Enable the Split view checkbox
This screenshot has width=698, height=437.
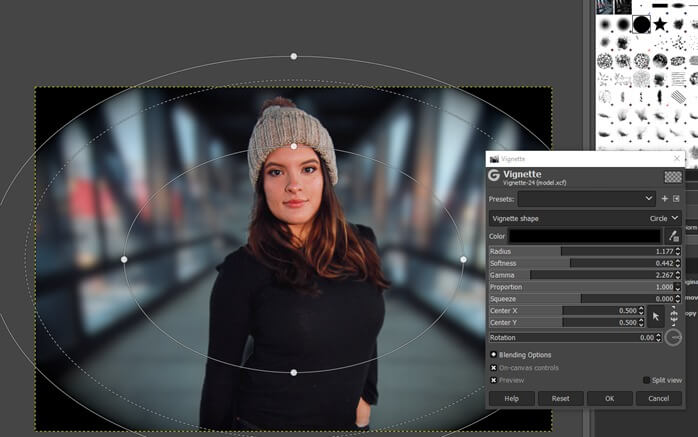pos(646,380)
